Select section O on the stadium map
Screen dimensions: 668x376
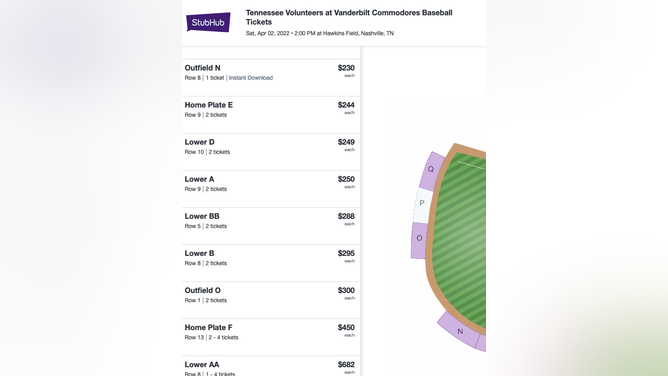419,240
